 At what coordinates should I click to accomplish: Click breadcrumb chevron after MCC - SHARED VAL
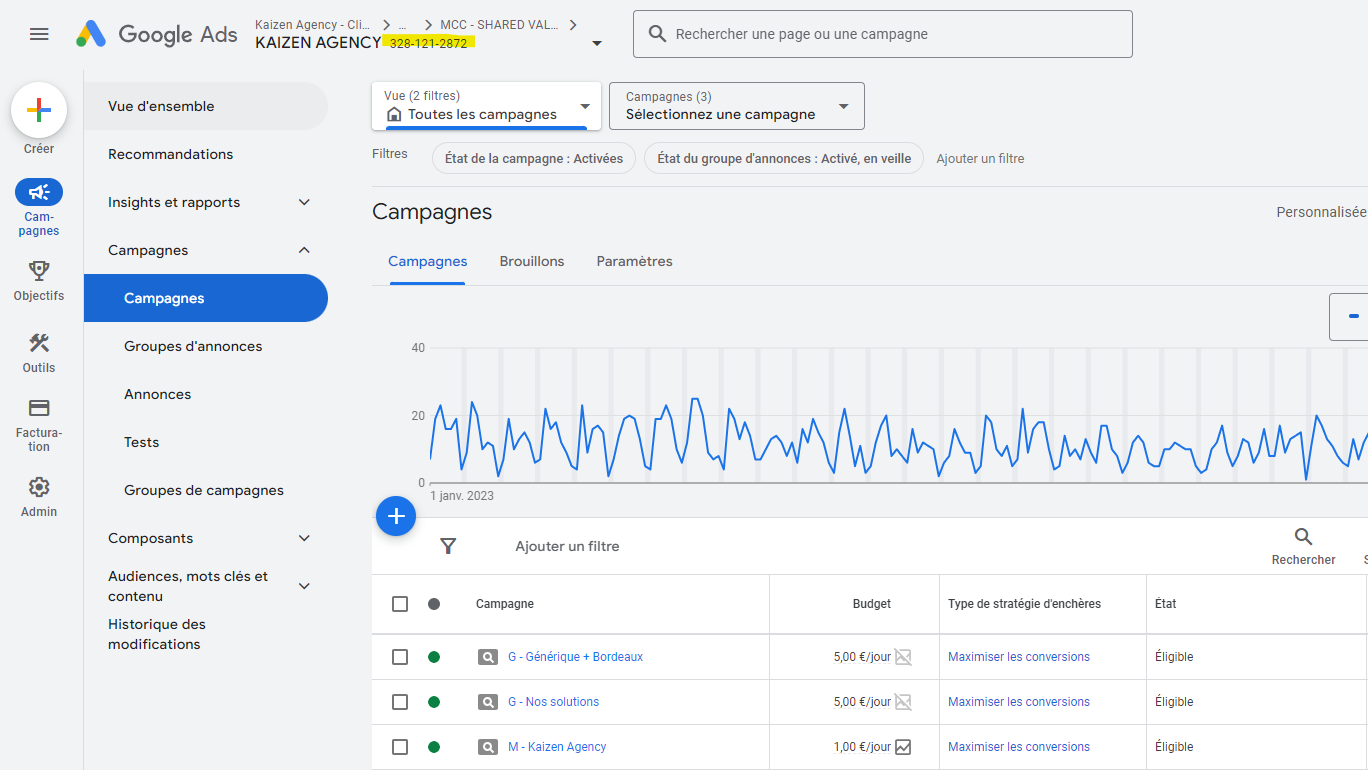click(x=573, y=25)
